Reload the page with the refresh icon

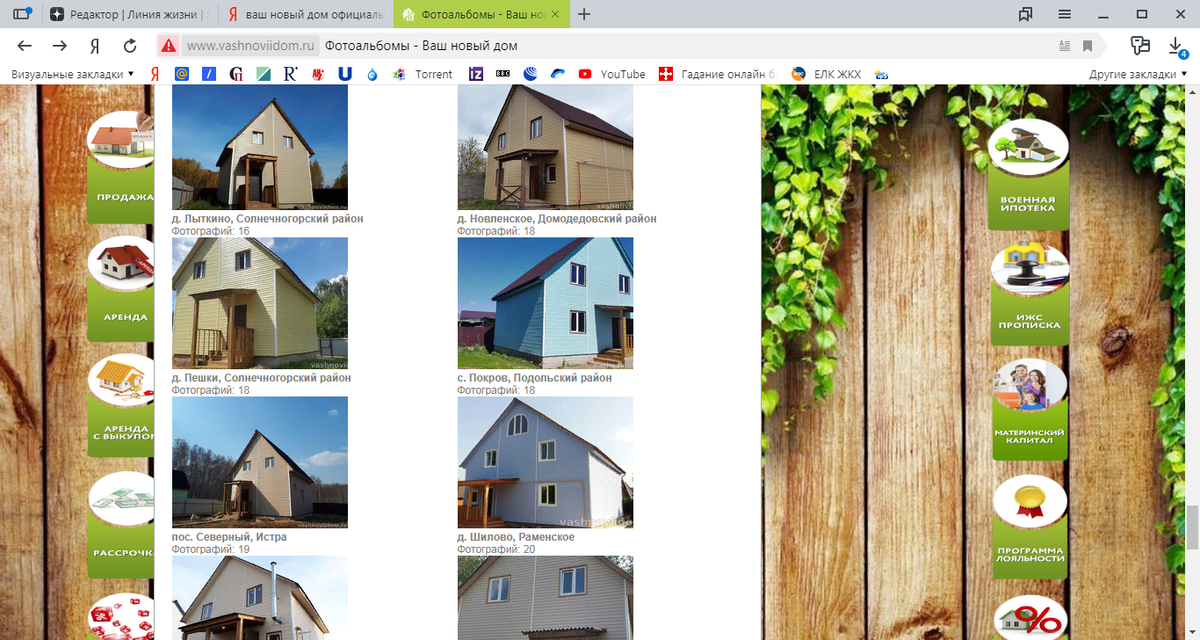[130, 46]
